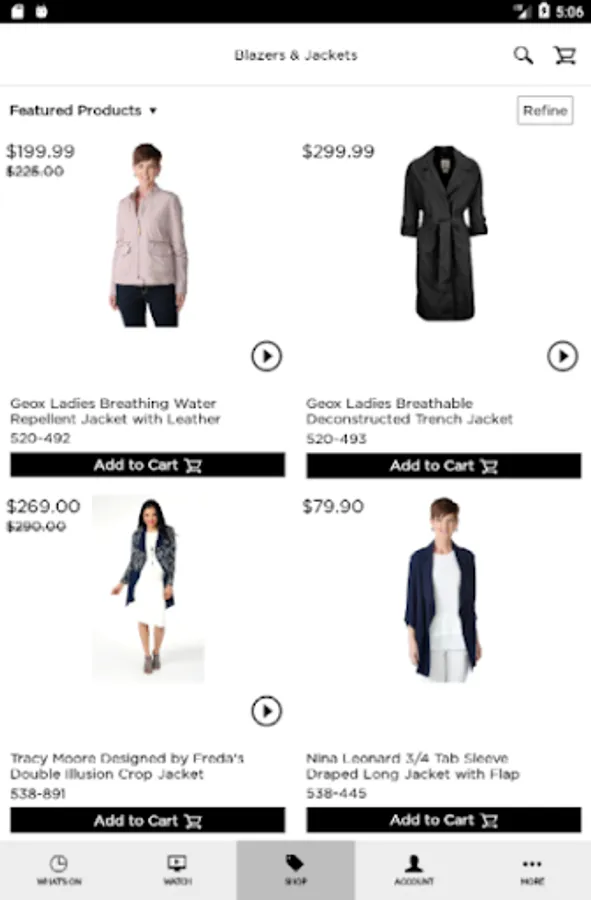This screenshot has height=900, width=591.
Task: Add Geox Trench Jacket 520-493 to cart
Action: coord(444,465)
